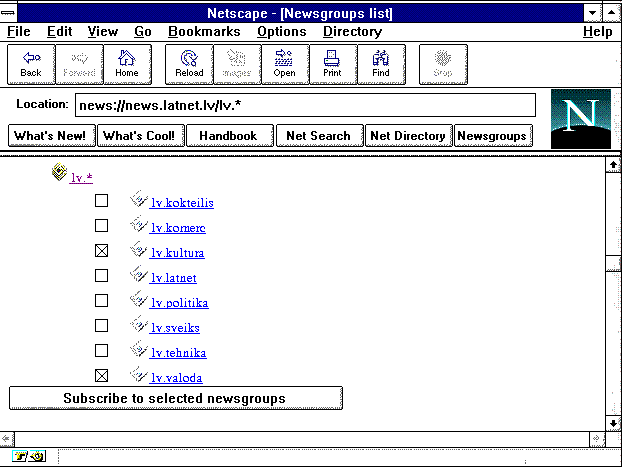622x467 pixels.
Task: Click the icon beside lv.komerc
Action: [139, 223]
